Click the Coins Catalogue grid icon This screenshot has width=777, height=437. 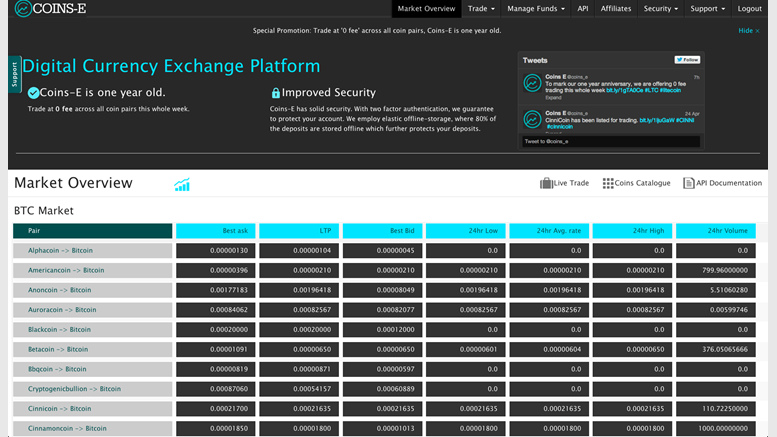coord(608,183)
